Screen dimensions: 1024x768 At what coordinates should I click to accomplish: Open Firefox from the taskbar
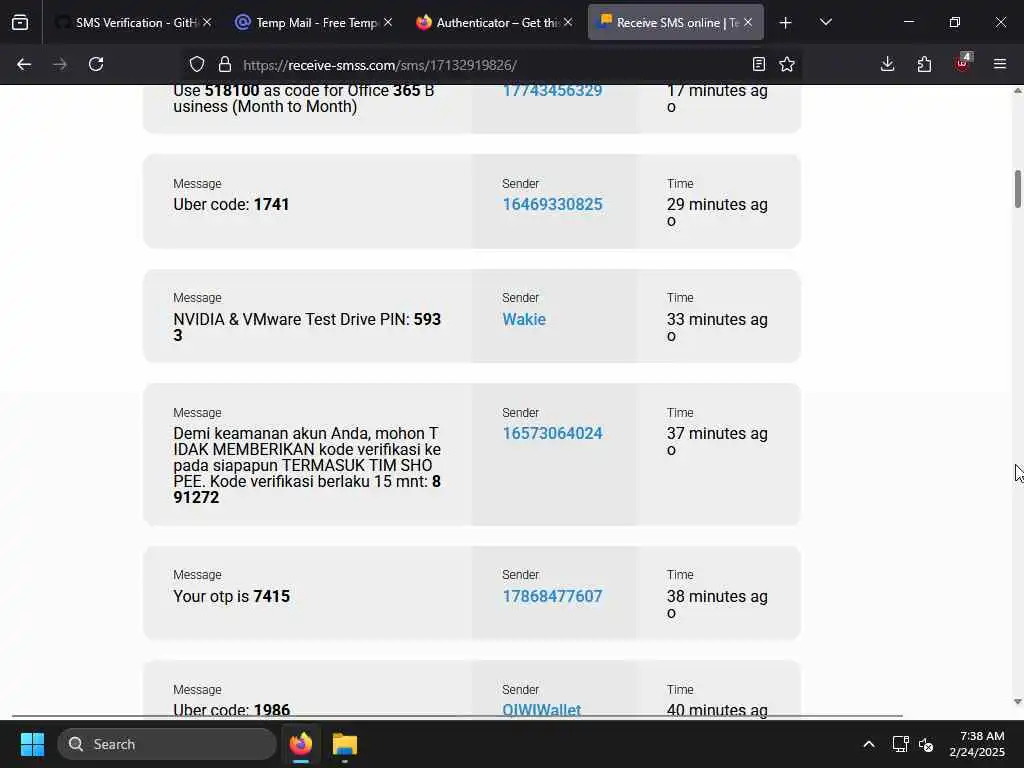tap(301, 744)
